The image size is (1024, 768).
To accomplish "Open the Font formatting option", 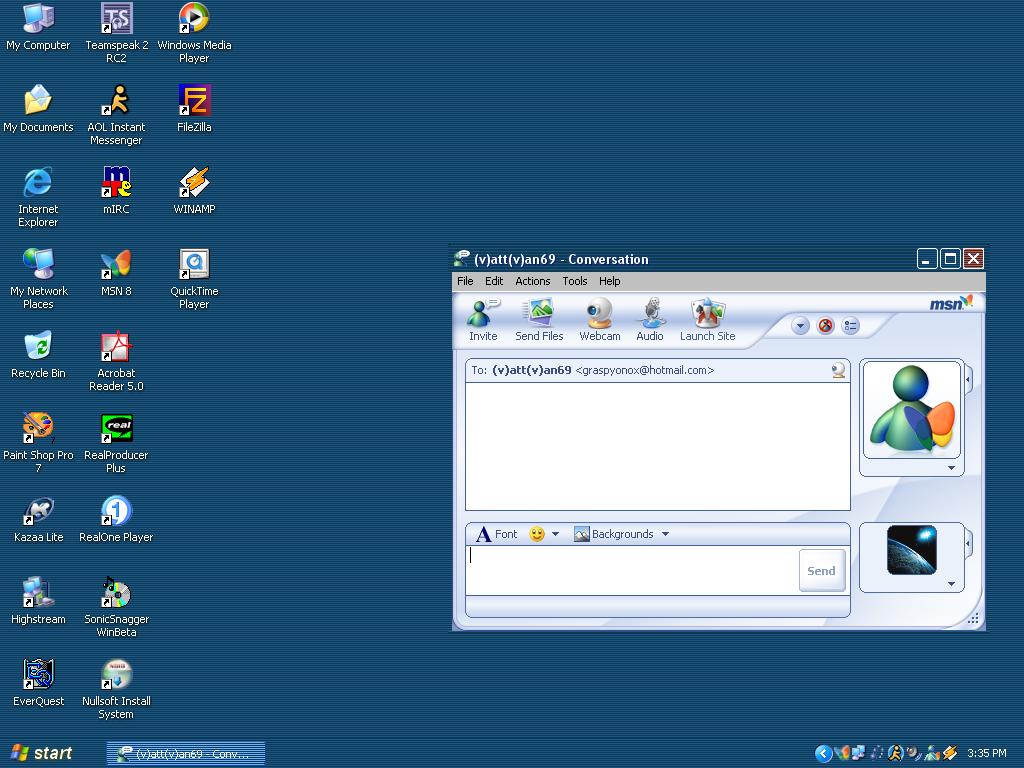I will (x=496, y=534).
